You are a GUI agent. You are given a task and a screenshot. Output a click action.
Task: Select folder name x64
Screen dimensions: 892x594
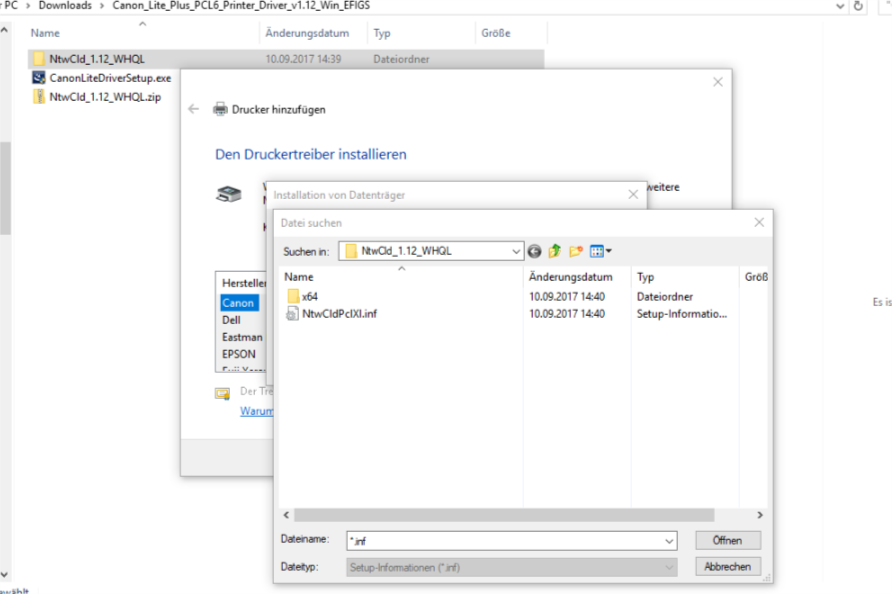tap(309, 296)
